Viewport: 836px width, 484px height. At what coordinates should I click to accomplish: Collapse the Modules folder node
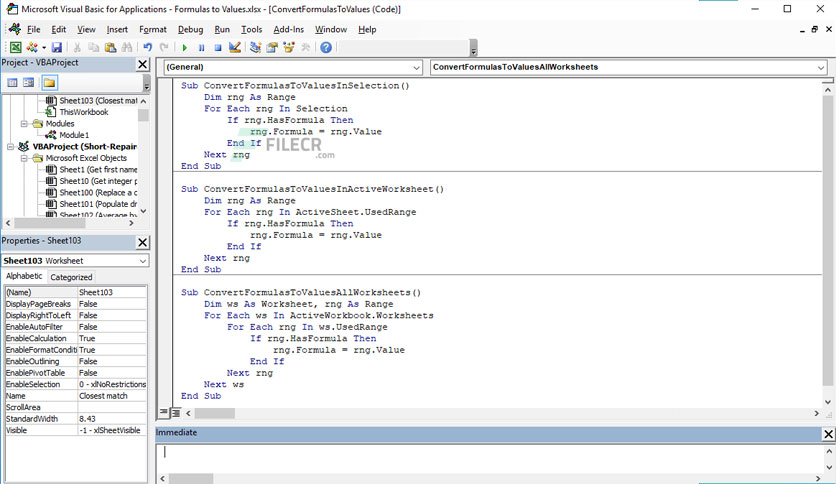24,124
